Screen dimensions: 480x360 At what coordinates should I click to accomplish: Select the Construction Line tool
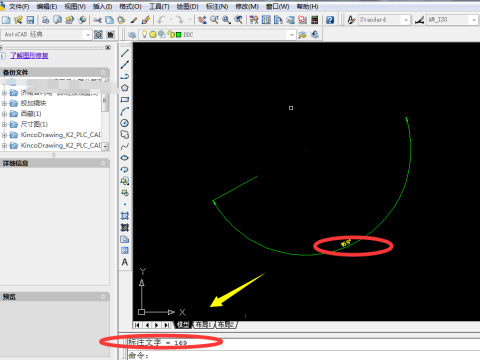(x=125, y=65)
